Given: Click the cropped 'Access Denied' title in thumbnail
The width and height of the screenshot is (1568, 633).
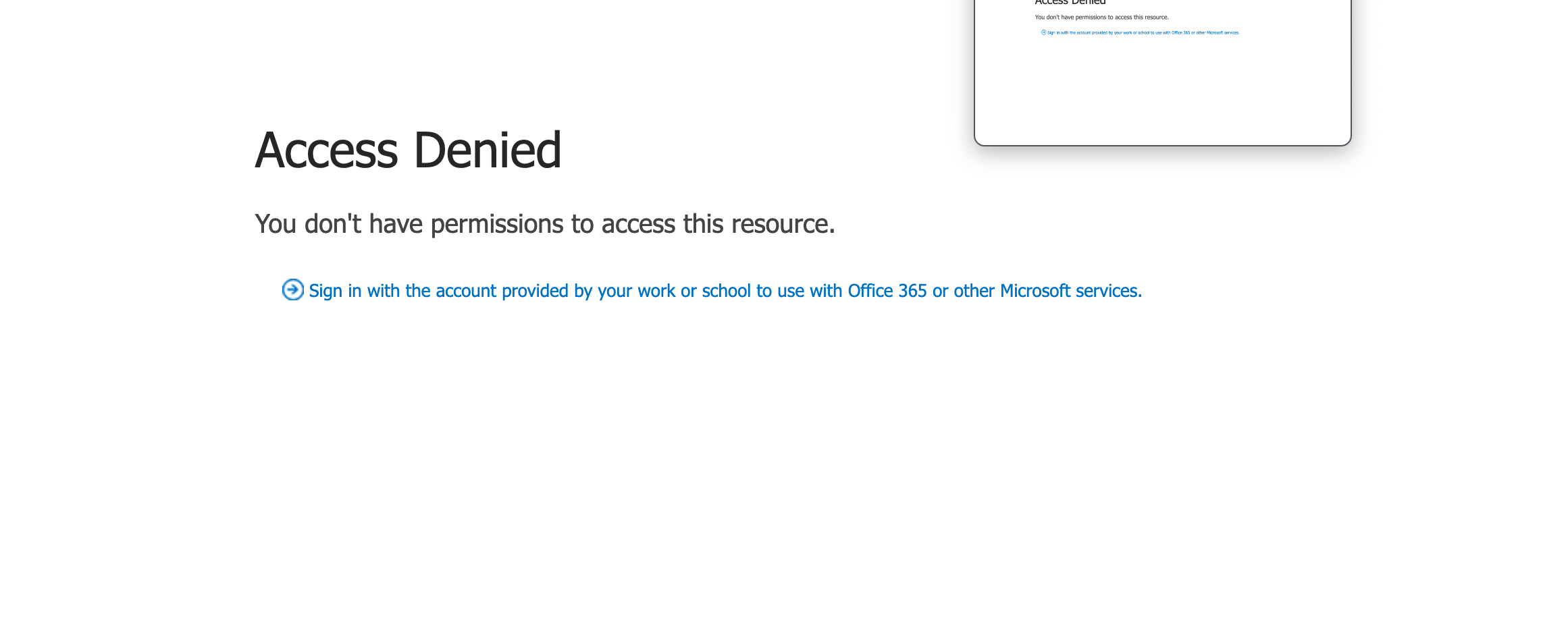Looking at the screenshot, I should coord(1070,3).
